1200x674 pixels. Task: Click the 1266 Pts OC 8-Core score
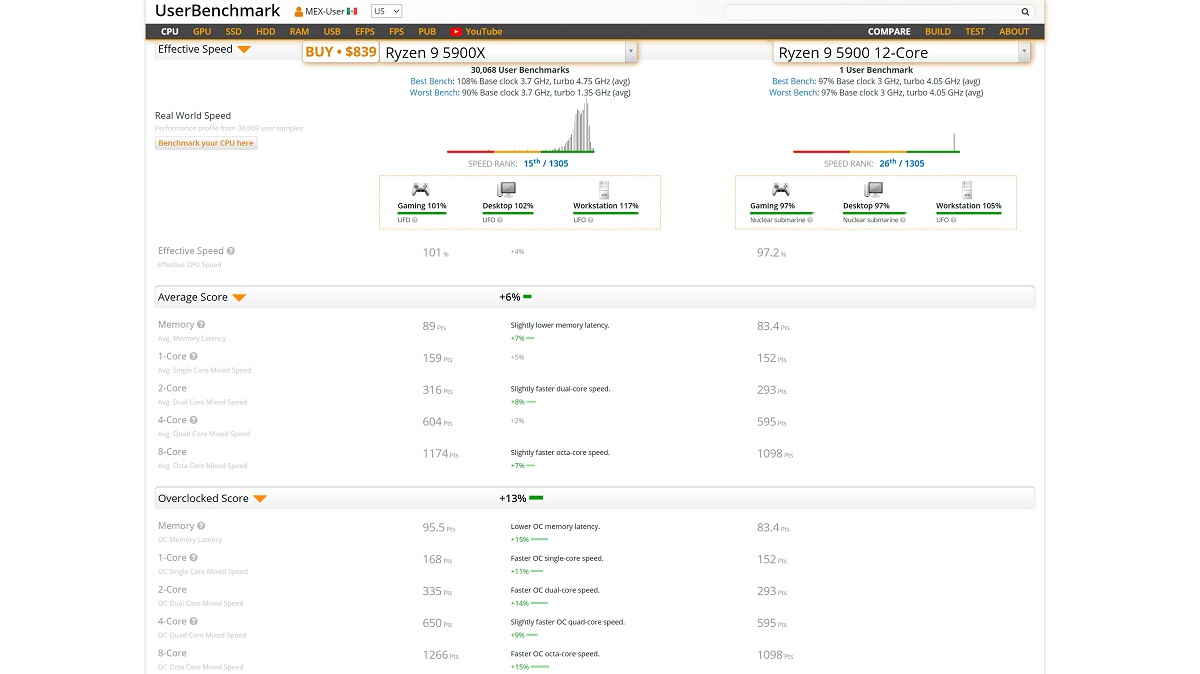tap(440, 657)
